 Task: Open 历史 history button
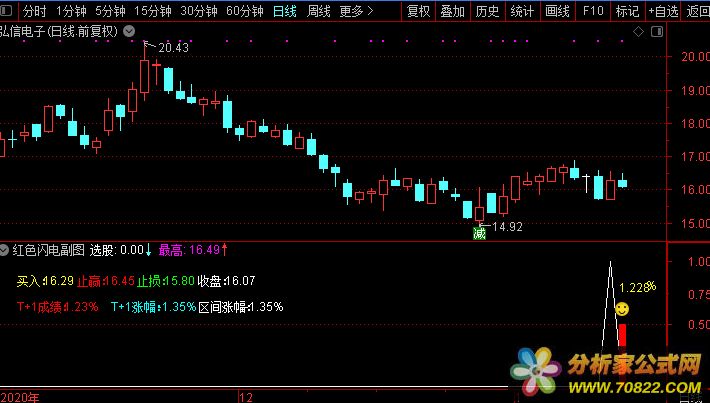tap(487, 11)
